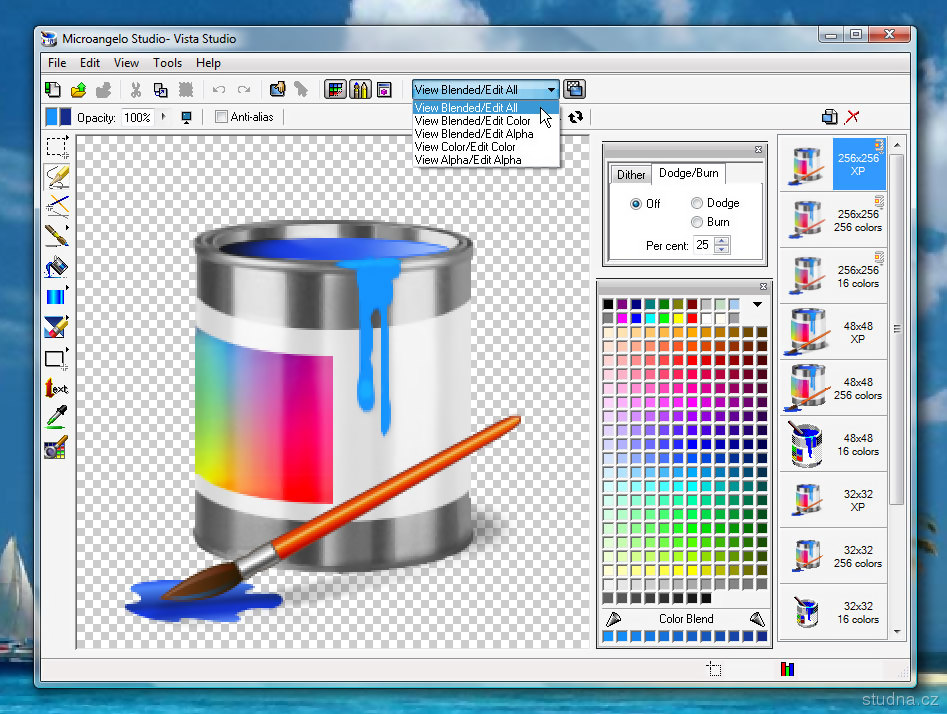Image resolution: width=947 pixels, height=714 pixels.
Task: Select the Dodge radio button
Action: (x=697, y=203)
